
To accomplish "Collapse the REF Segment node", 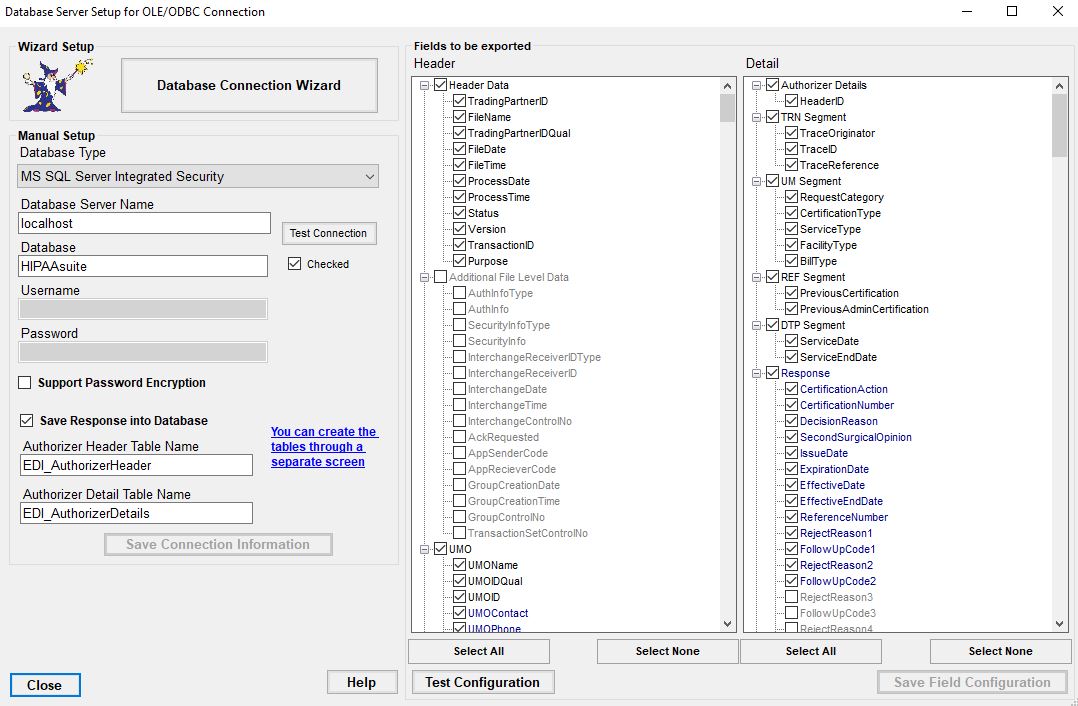I will 756,277.
